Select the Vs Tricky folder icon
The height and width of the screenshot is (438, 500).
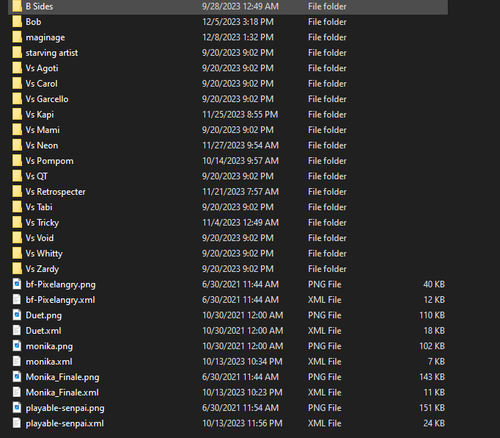(17, 222)
